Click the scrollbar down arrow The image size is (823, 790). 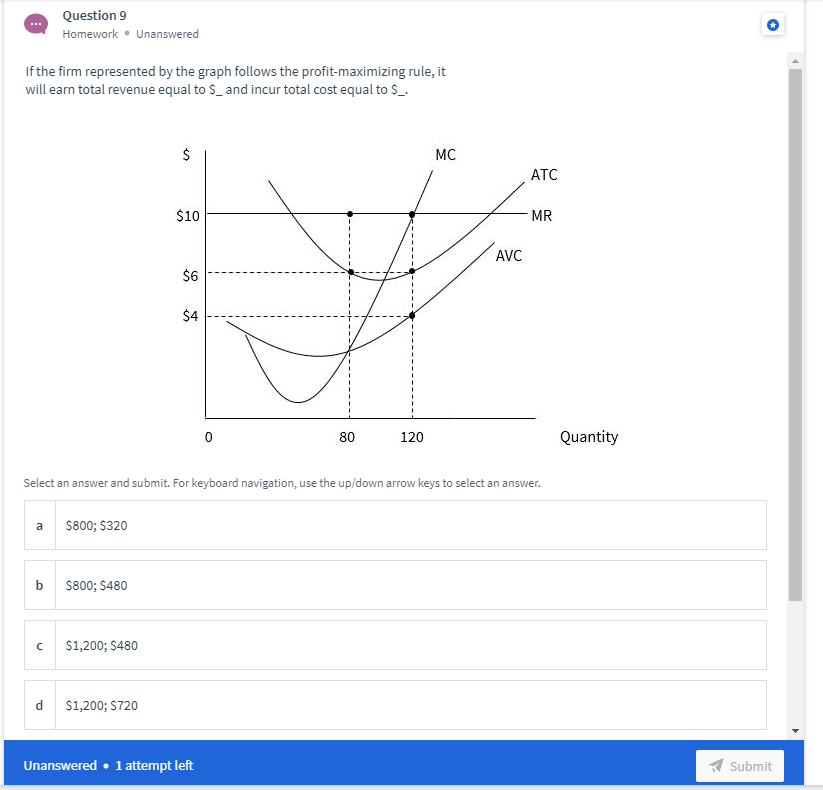point(794,729)
